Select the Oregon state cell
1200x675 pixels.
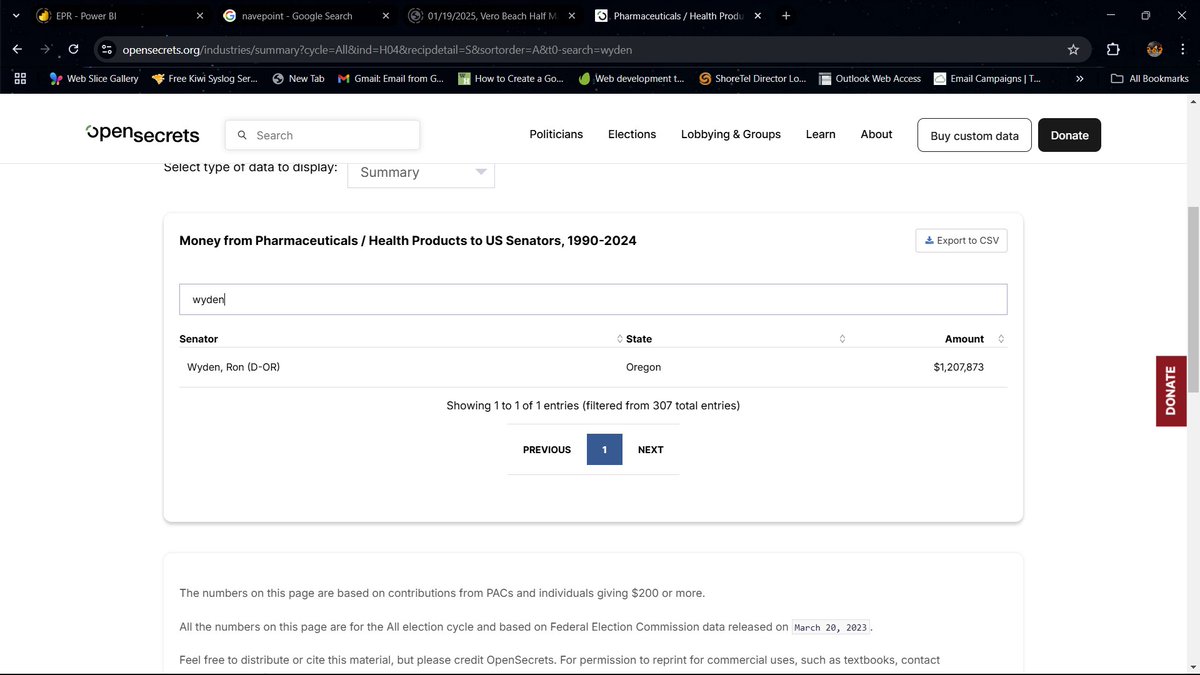point(643,367)
